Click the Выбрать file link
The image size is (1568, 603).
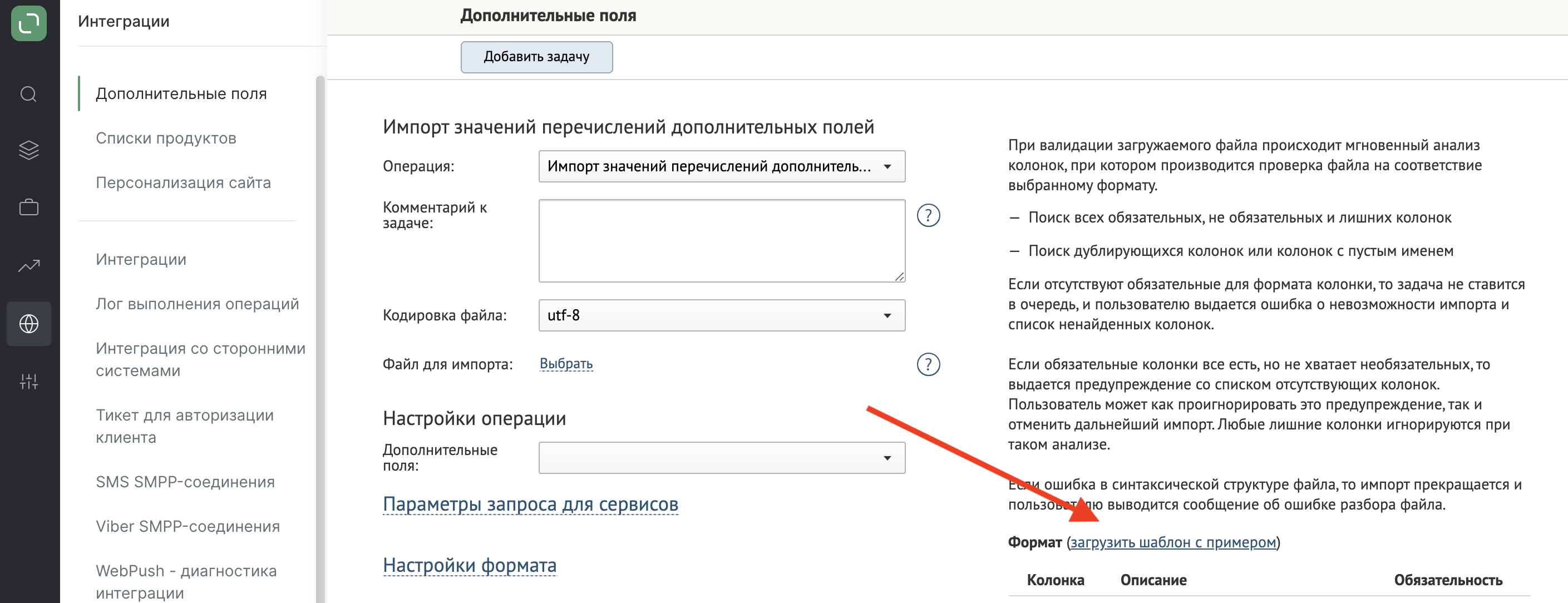566,364
